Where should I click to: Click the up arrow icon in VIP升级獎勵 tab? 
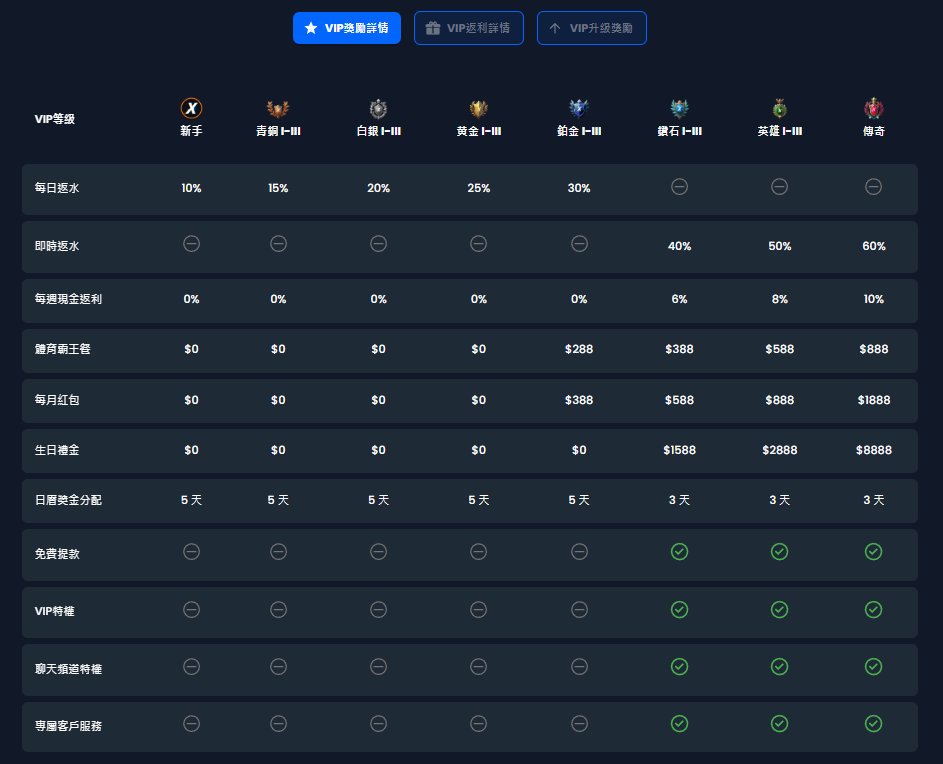tap(555, 28)
